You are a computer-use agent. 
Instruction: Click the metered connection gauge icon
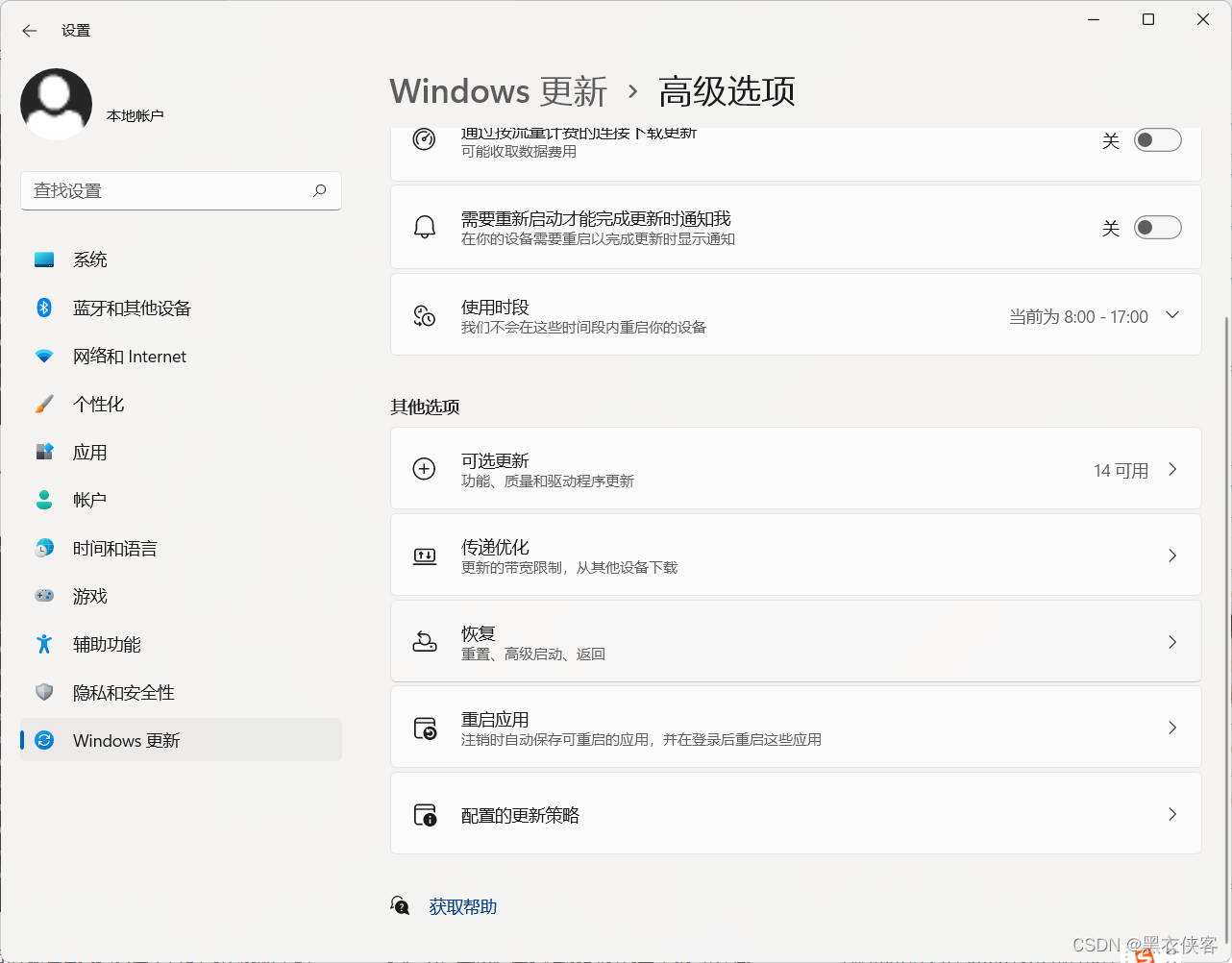click(x=424, y=139)
